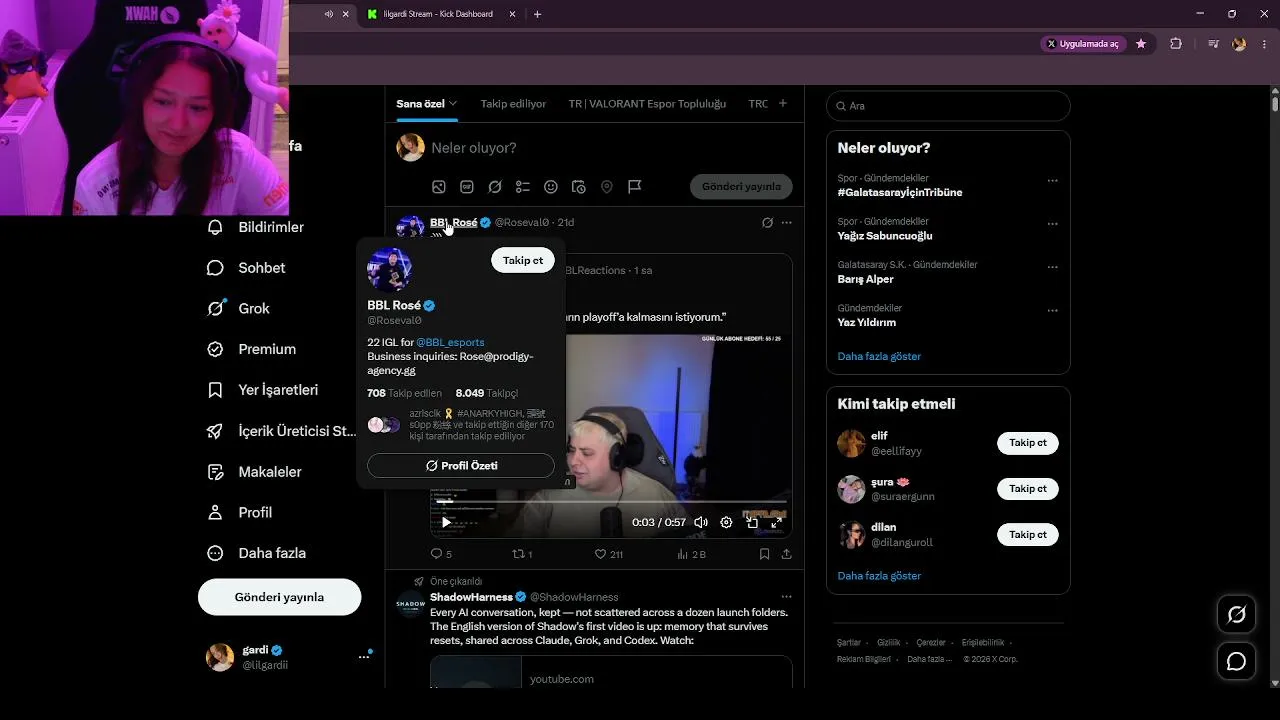Screen dimensions: 1280x720
Task: Open options for Yaz Yıldırım trend
Action: click(1052, 311)
